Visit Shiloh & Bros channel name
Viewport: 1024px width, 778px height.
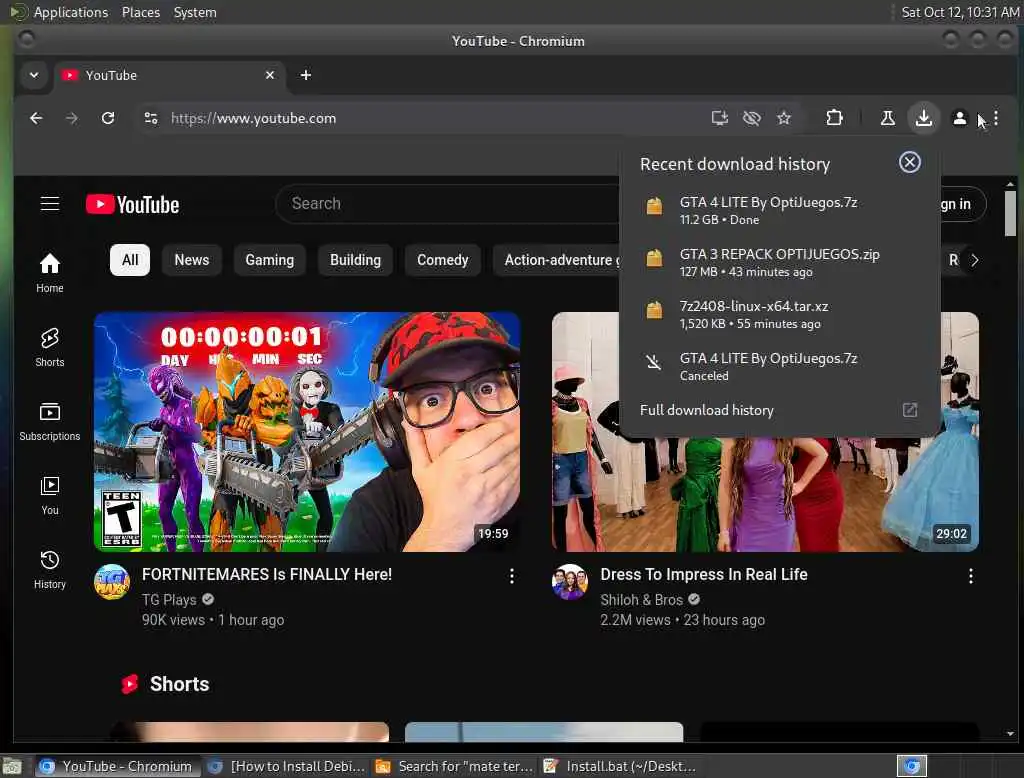point(641,600)
